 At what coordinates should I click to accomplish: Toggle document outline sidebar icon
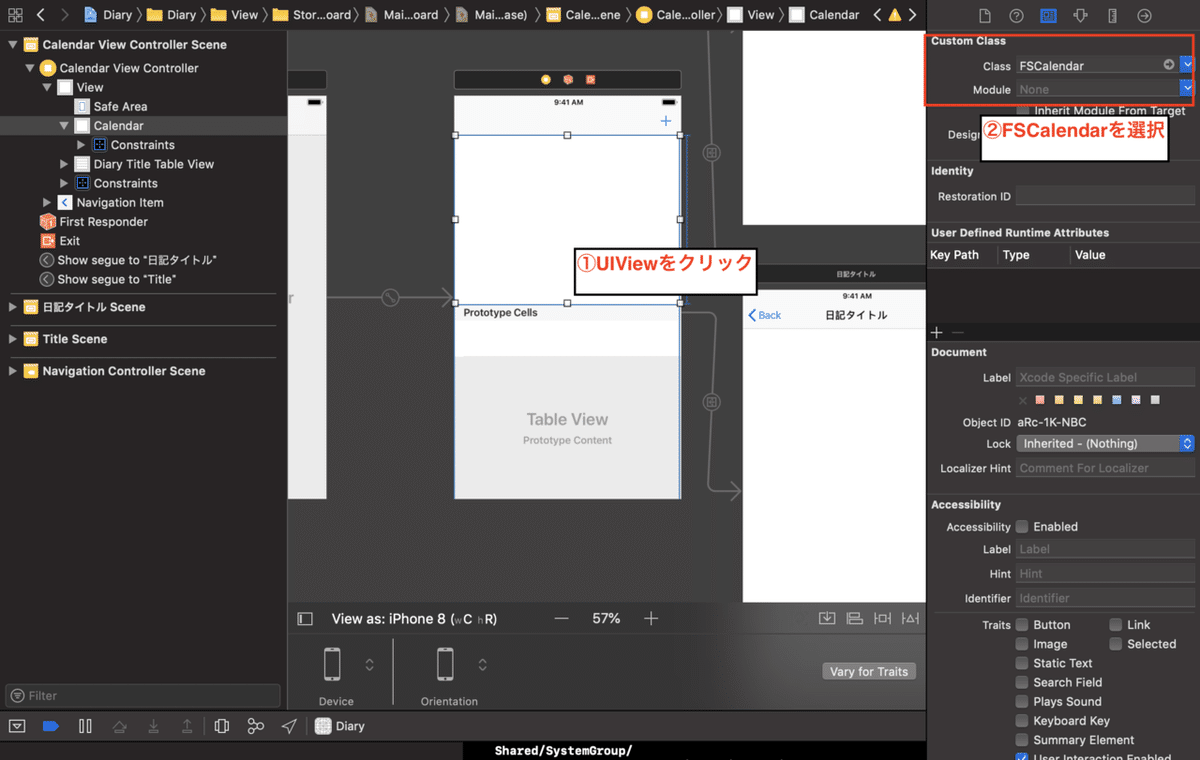[x=306, y=619]
